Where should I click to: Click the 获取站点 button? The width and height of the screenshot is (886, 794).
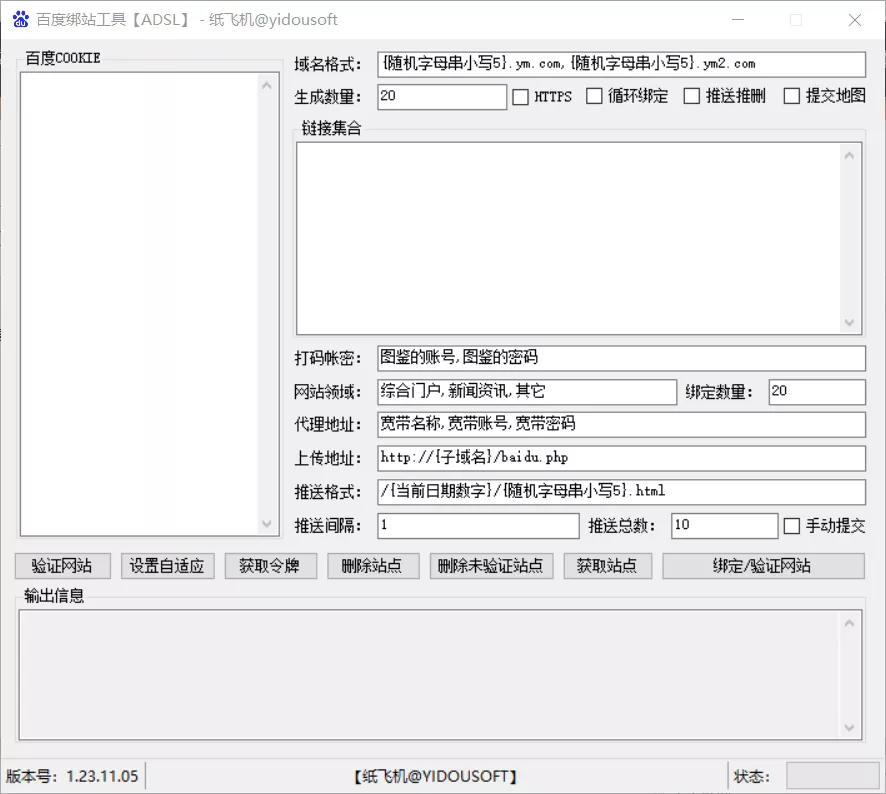(607, 566)
